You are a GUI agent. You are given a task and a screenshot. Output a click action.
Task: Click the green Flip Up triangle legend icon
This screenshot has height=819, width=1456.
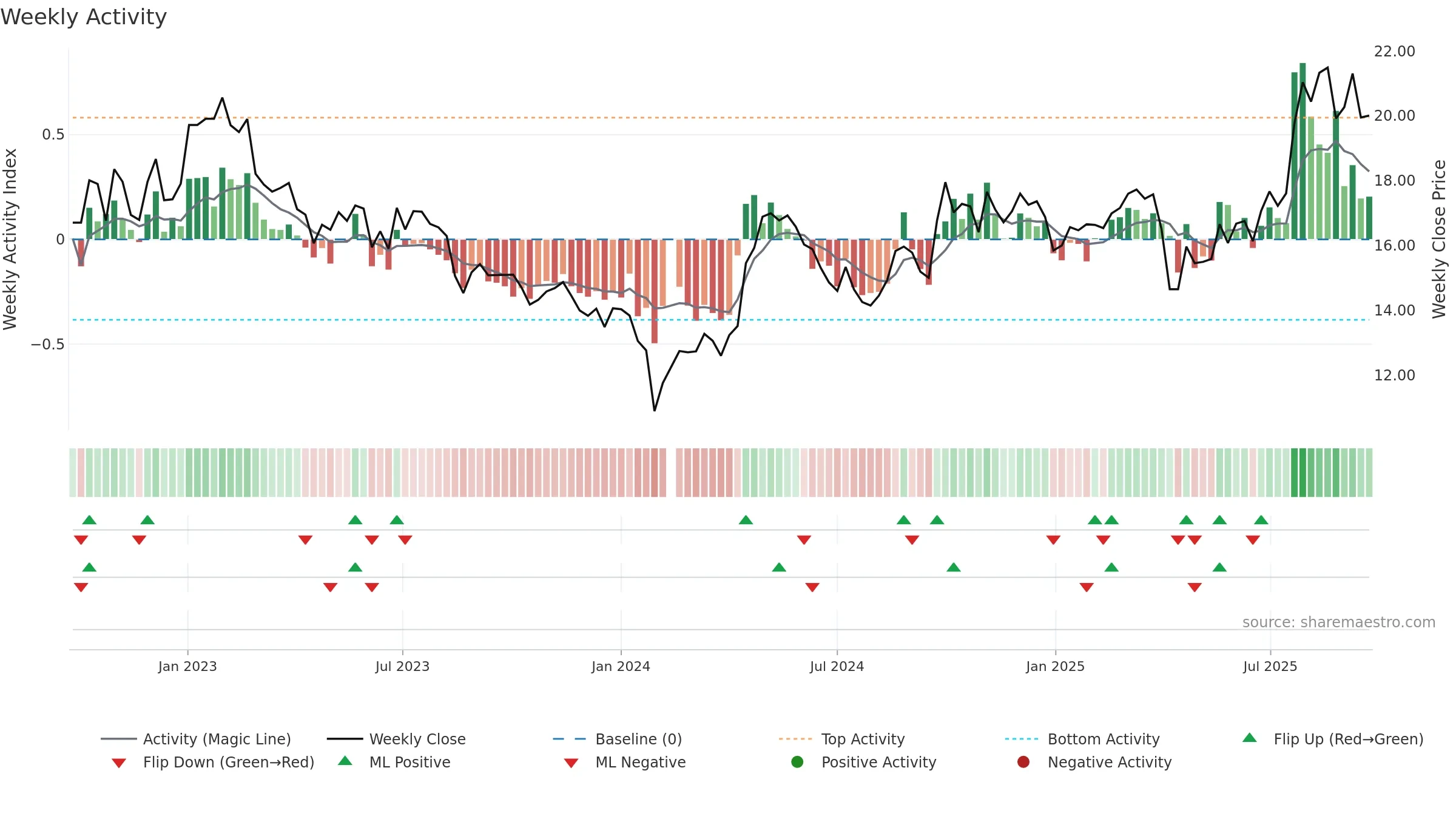(1250, 738)
